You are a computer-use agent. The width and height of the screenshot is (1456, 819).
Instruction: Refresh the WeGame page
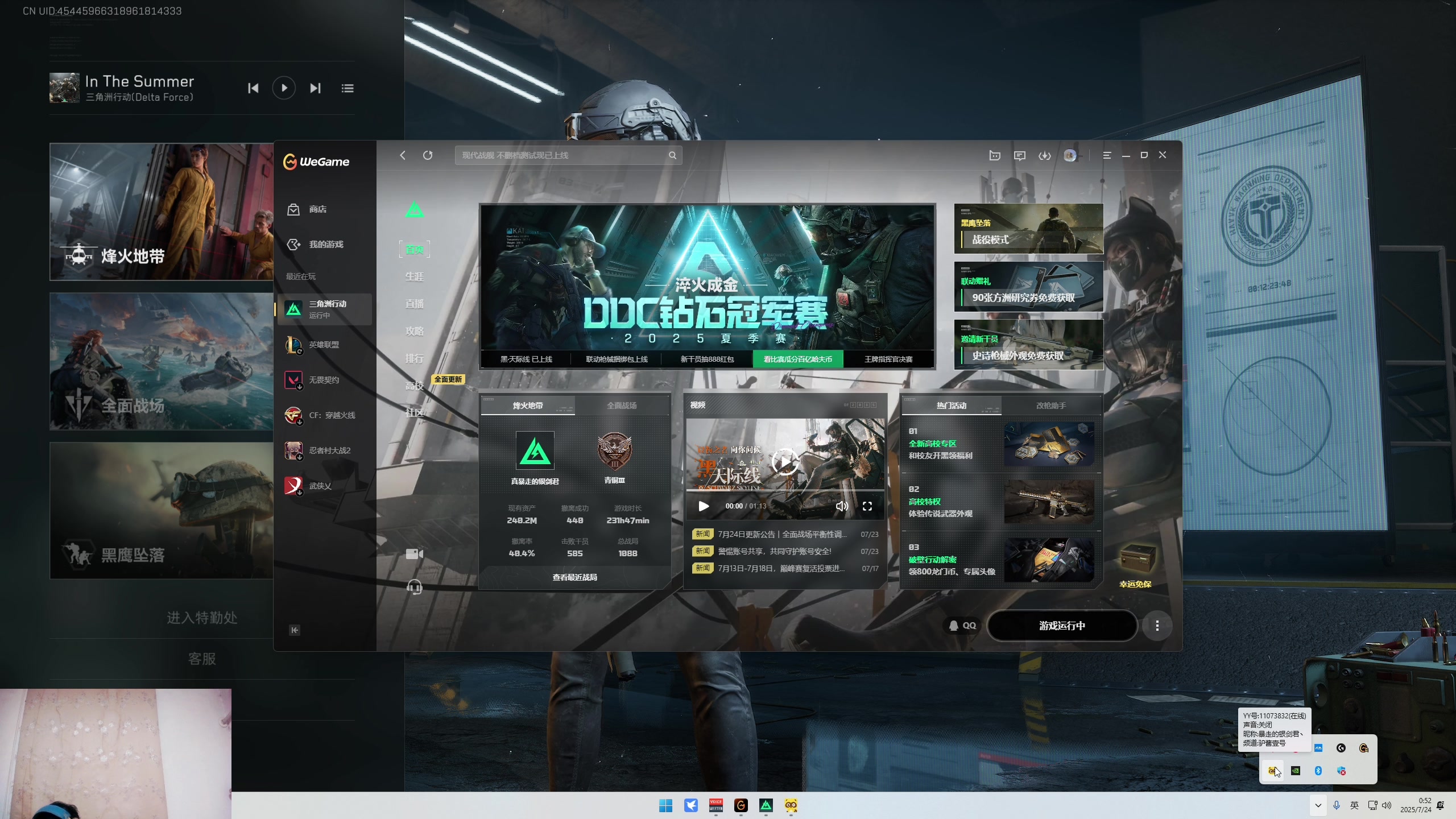coord(428,155)
